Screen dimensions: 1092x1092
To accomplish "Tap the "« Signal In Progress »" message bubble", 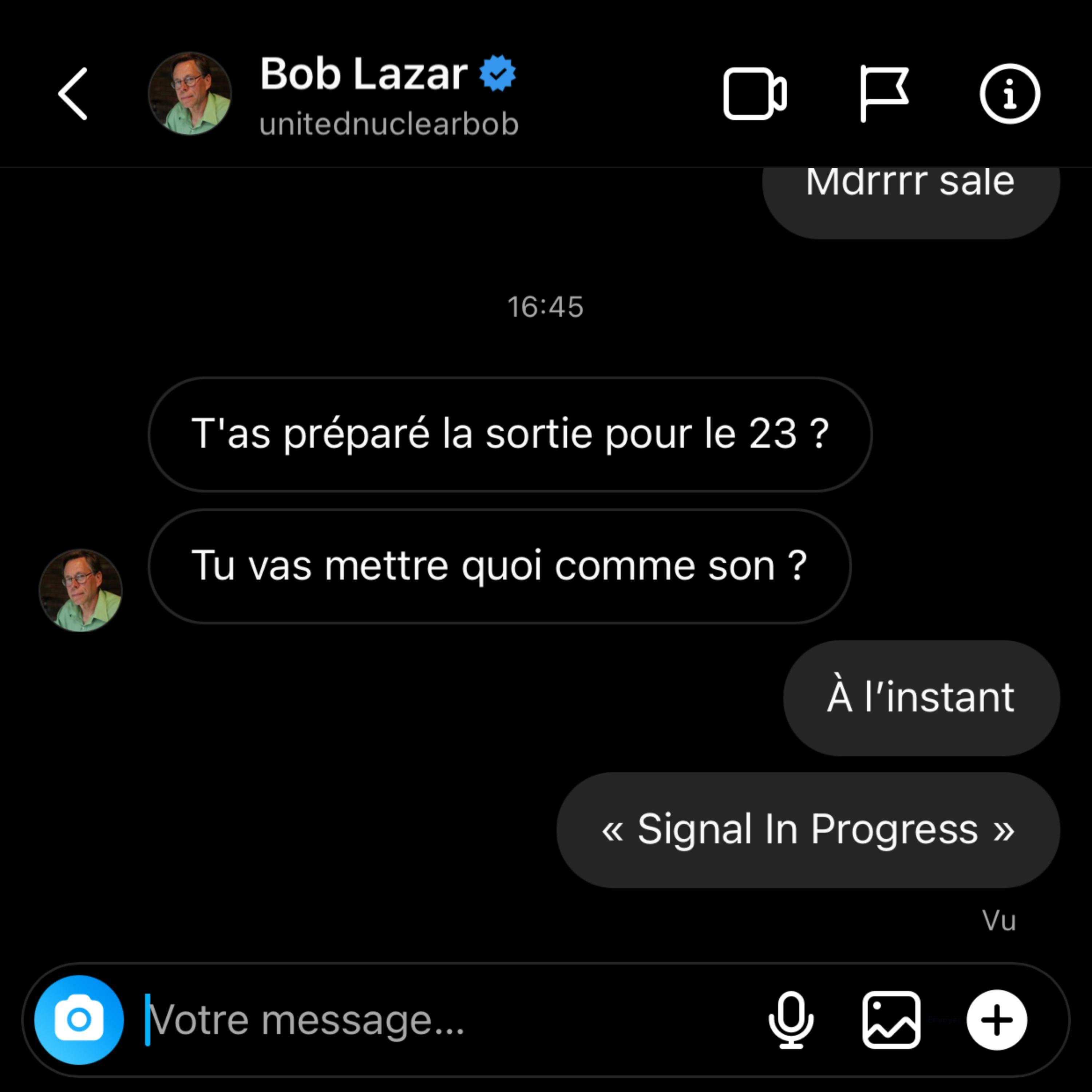I will click(808, 830).
